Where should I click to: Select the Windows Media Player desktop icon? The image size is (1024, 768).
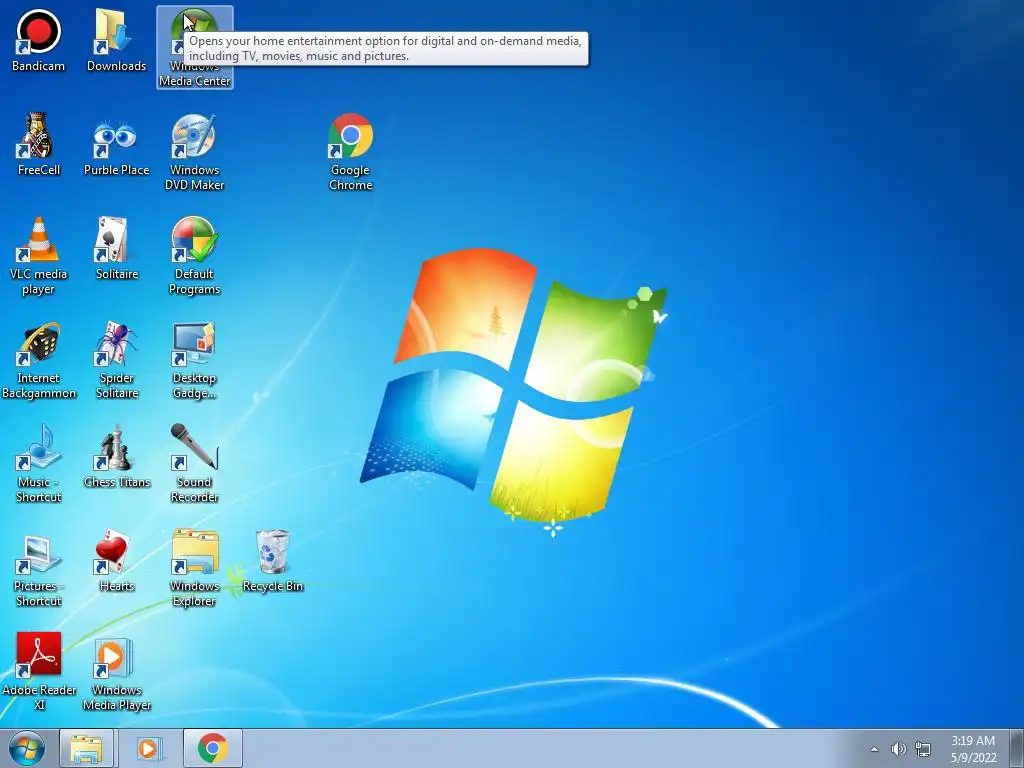click(x=116, y=675)
